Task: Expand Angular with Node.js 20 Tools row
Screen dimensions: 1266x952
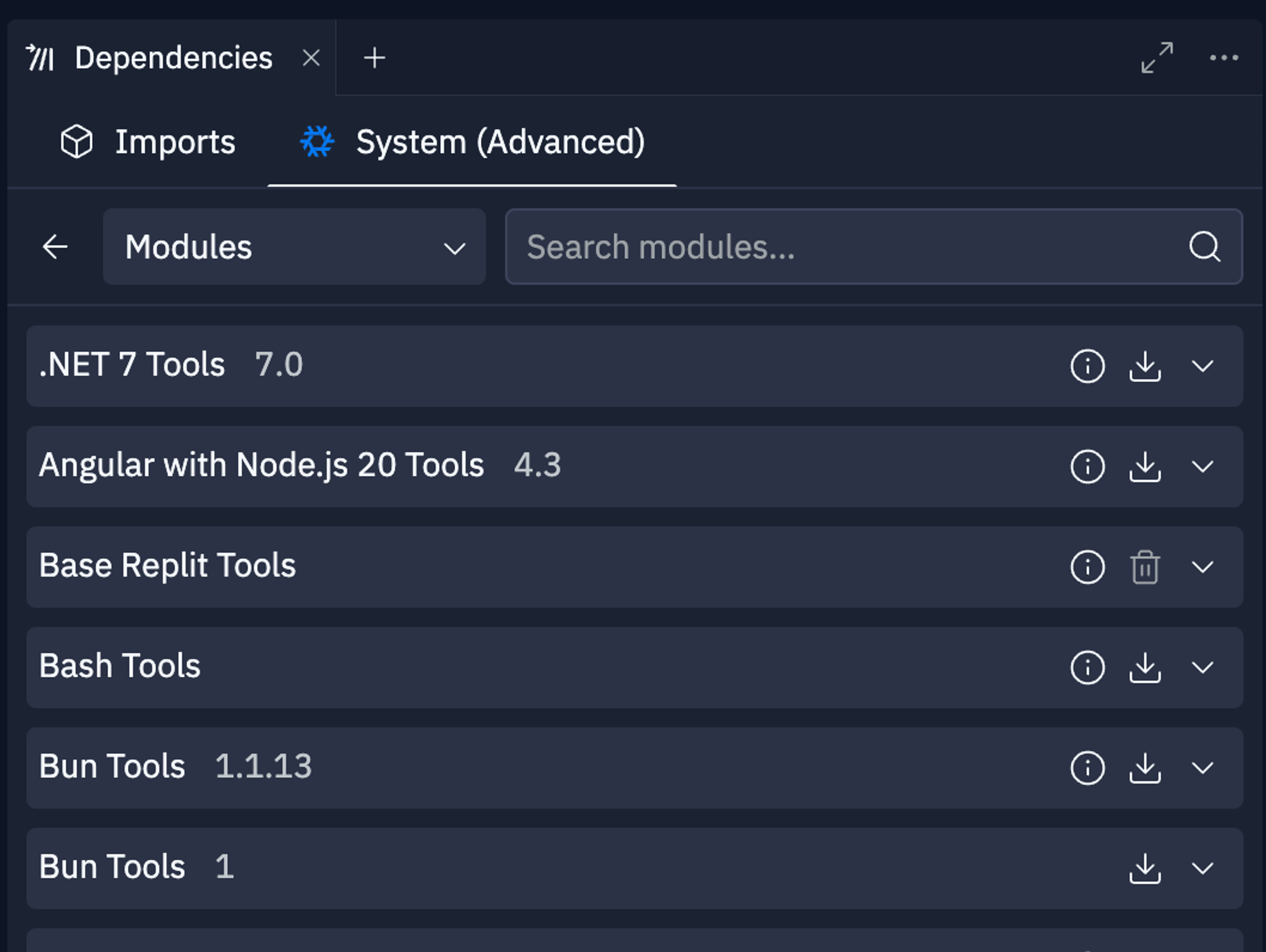Action: [x=1202, y=466]
